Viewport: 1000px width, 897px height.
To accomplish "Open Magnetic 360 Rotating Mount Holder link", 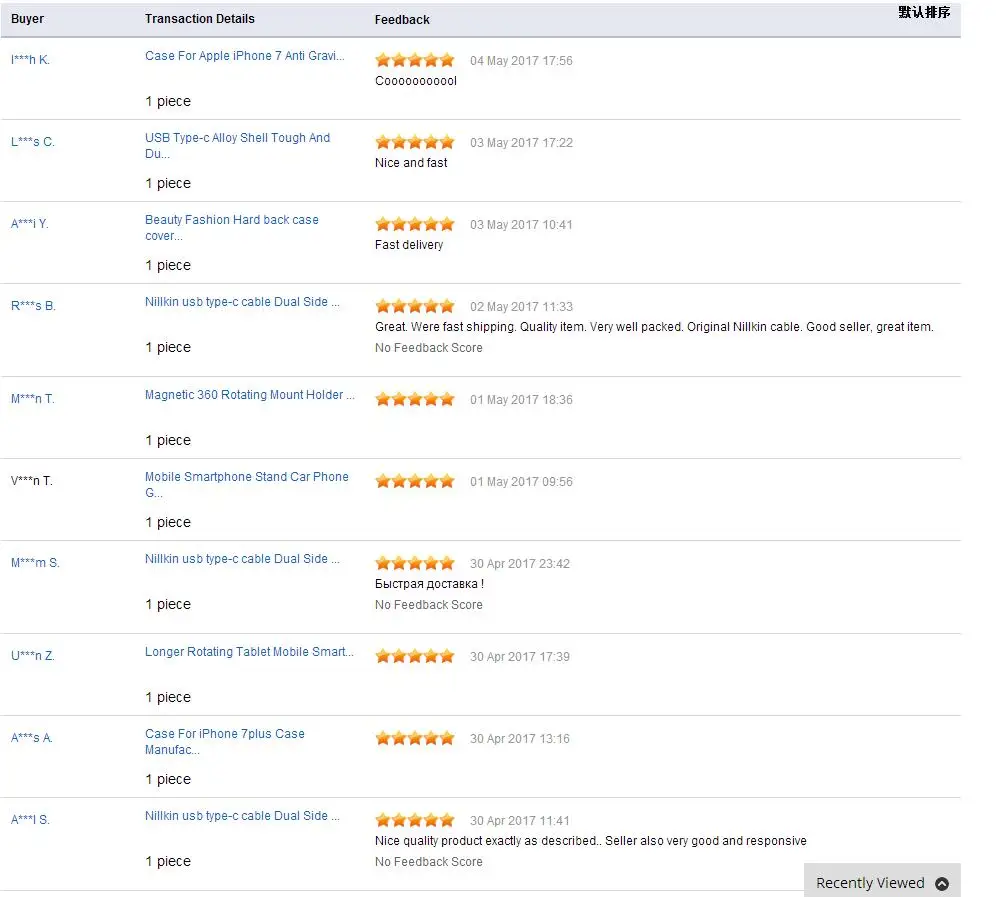I will (x=249, y=395).
